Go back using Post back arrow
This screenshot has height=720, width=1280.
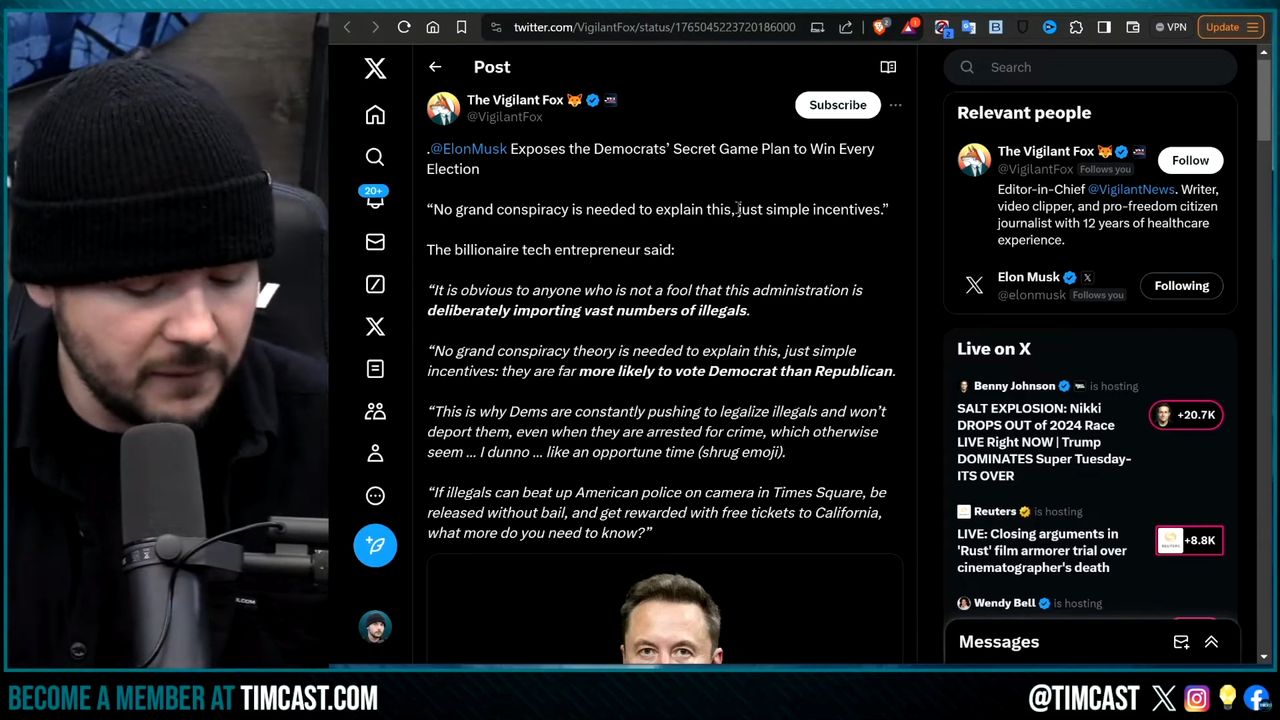click(435, 67)
